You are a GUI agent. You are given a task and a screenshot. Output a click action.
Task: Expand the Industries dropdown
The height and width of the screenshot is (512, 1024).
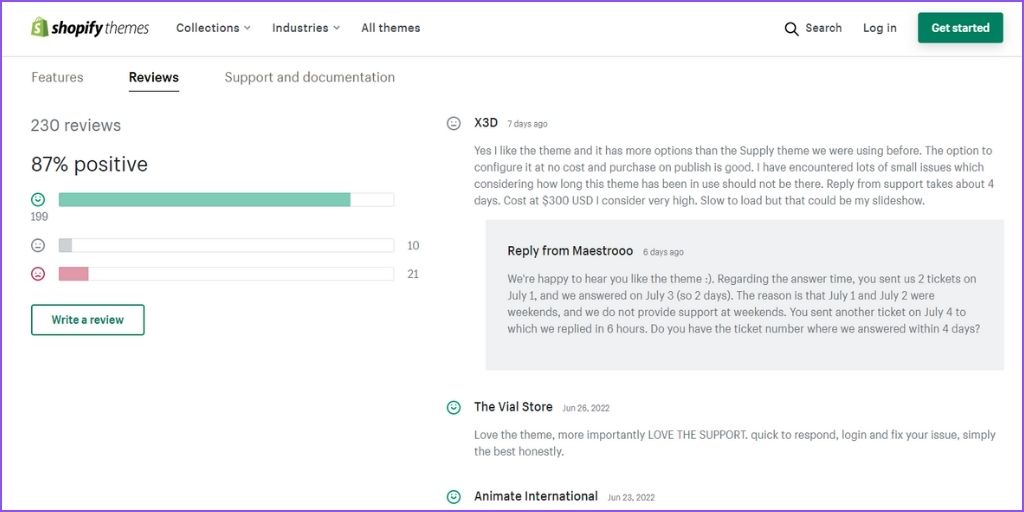306,28
